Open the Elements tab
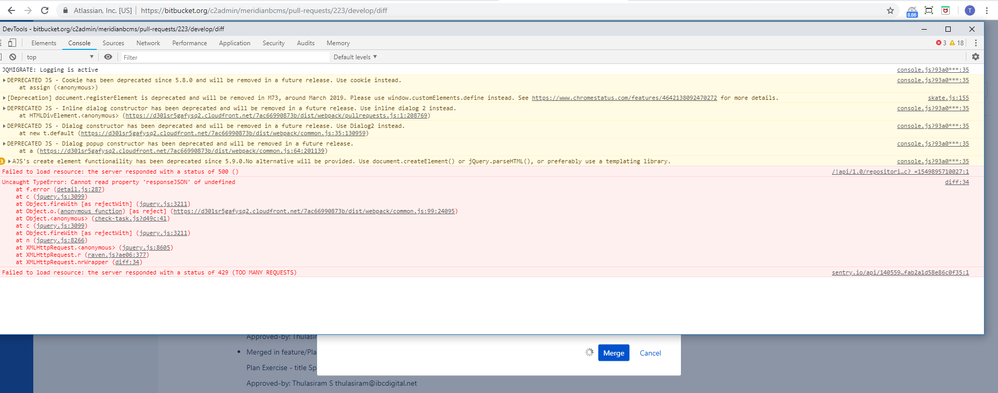 tap(43, 43)
